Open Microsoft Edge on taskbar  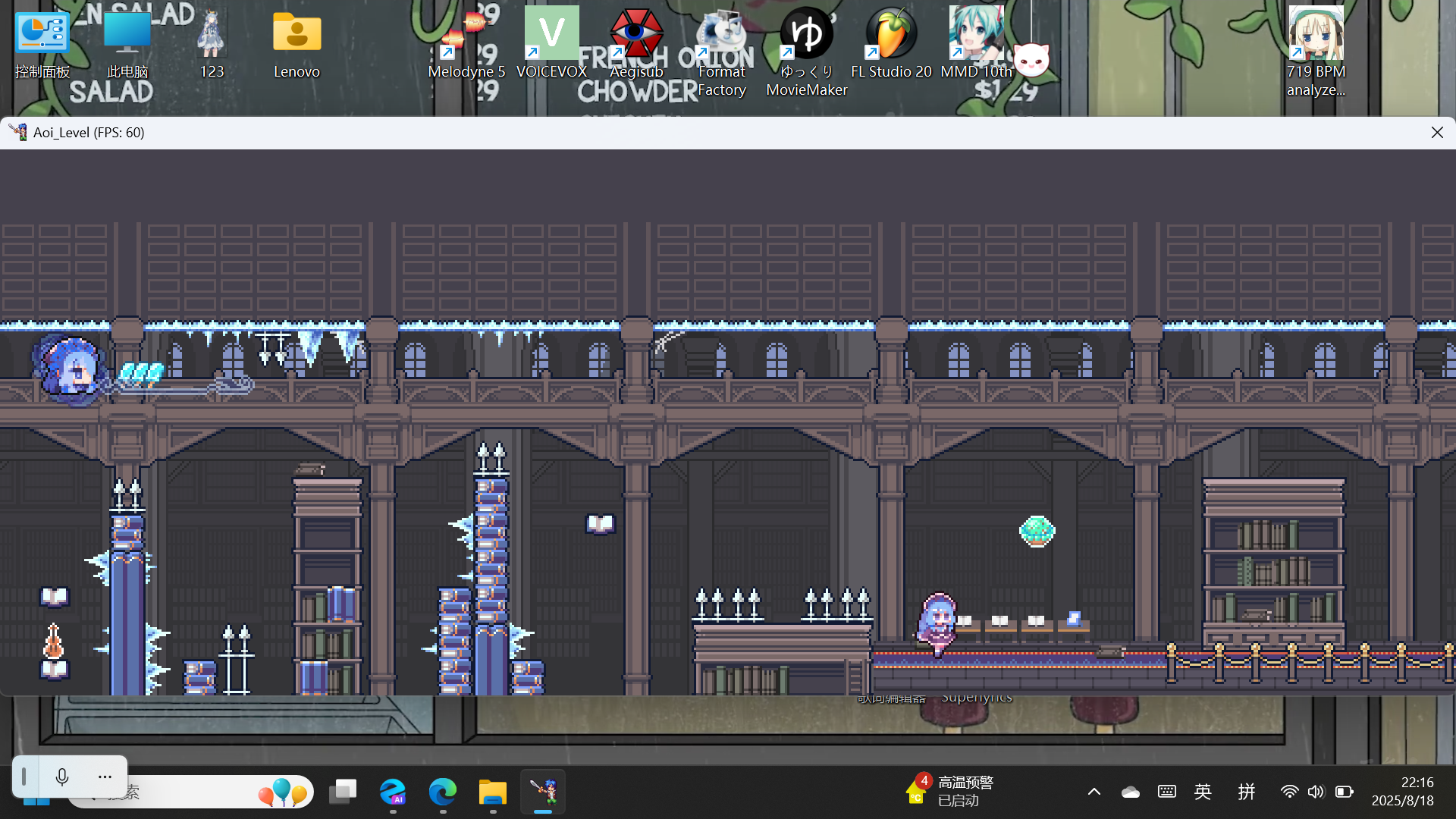pyautogui.click(x=443, y=792)
